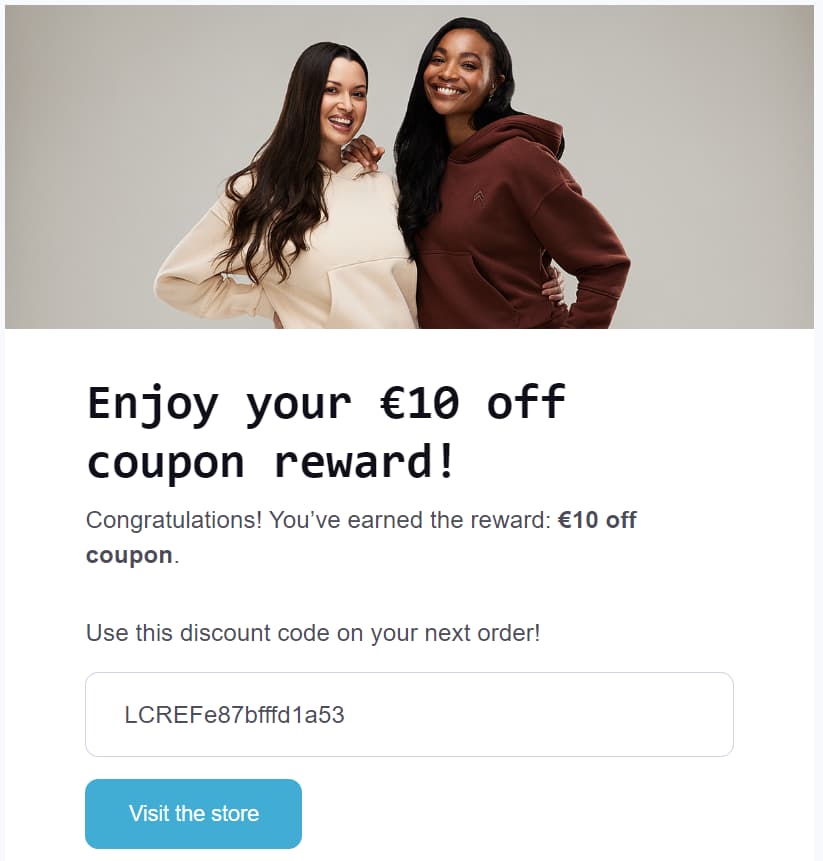Click the congratulations message line
The image size is (823, 861).
(360, 520)
